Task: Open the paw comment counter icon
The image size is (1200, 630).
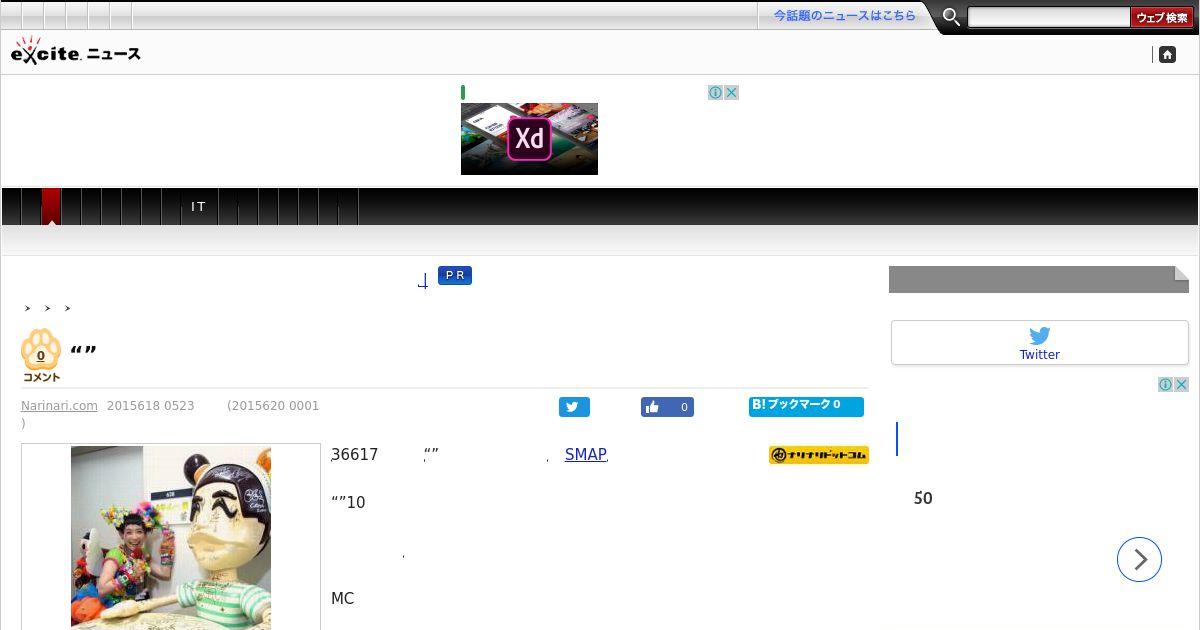Action: tap(41, 355)
